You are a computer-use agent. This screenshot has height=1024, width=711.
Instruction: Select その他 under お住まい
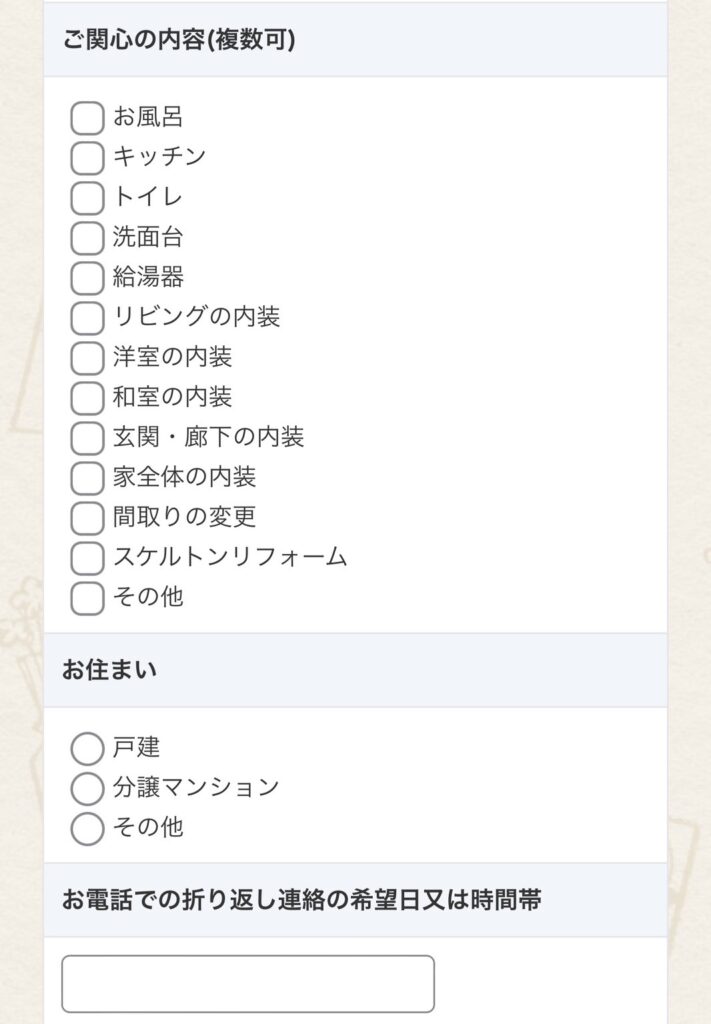[84, 827]
